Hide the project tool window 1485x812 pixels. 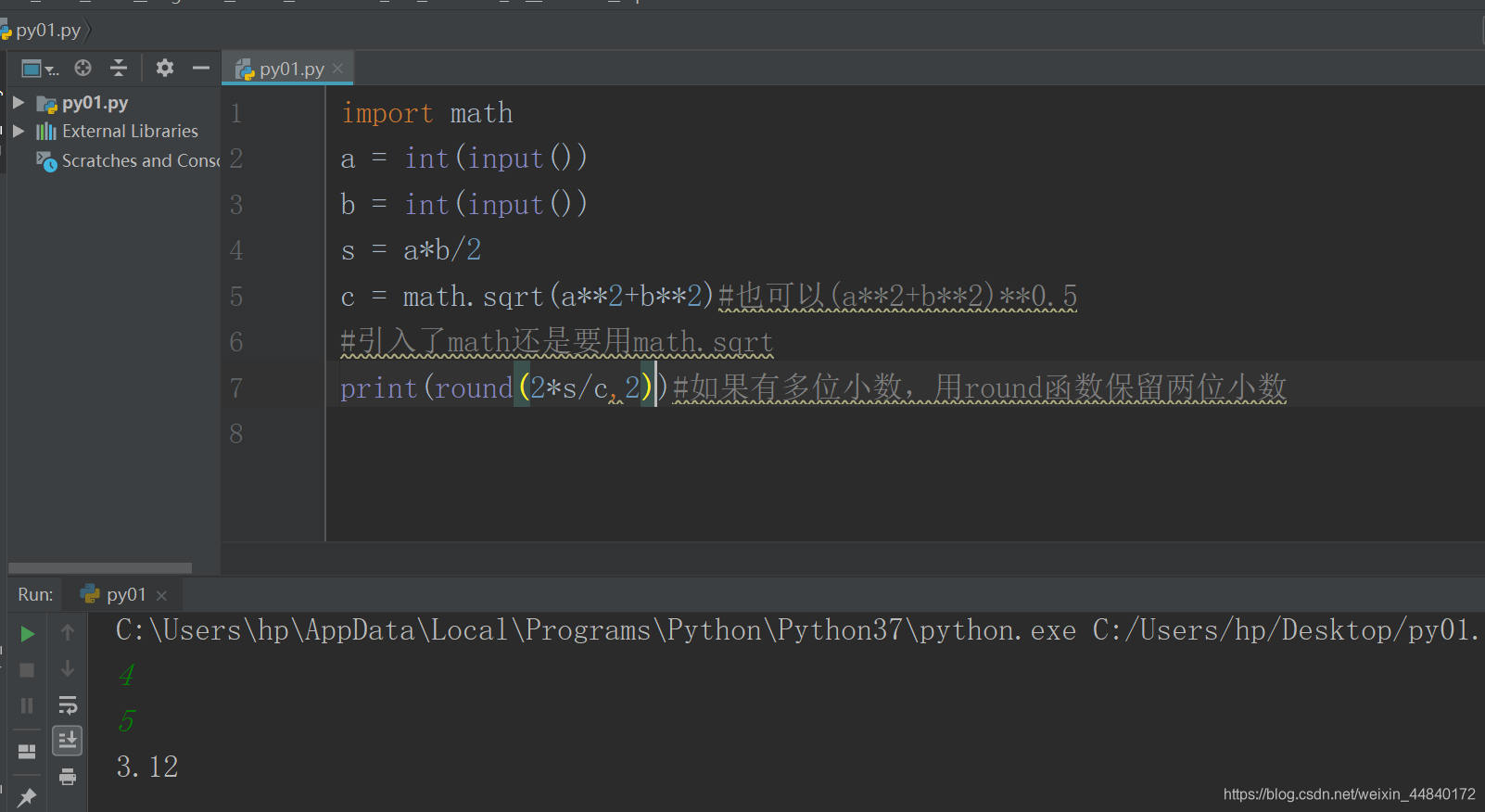(201, 68)
